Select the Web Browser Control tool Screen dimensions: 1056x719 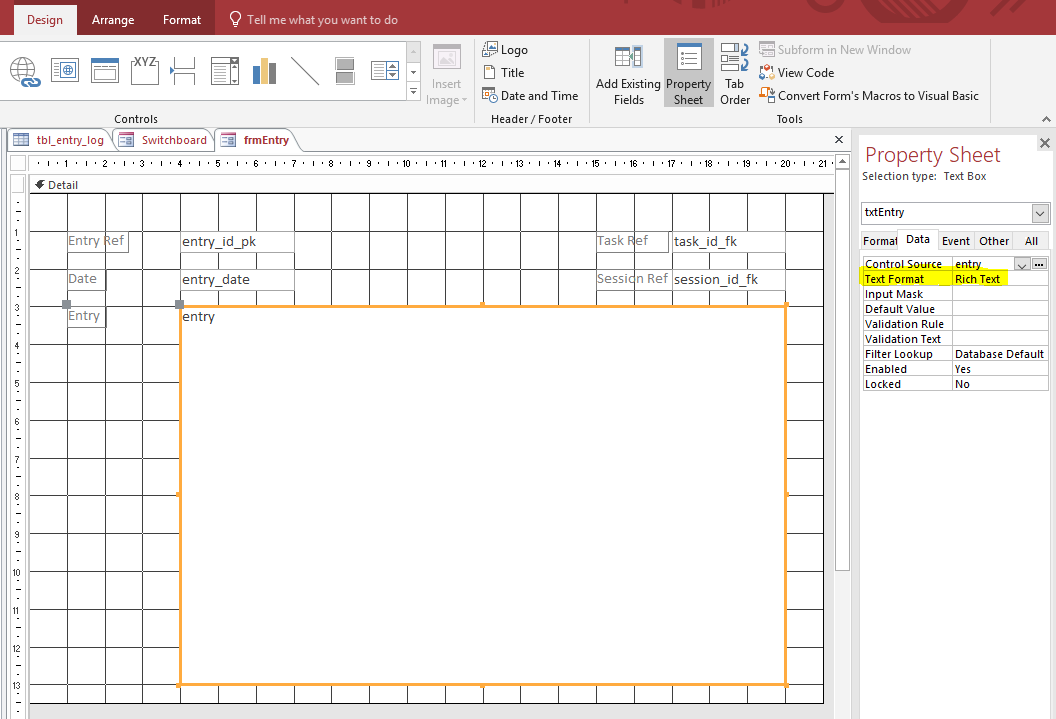tap(64, 70)
